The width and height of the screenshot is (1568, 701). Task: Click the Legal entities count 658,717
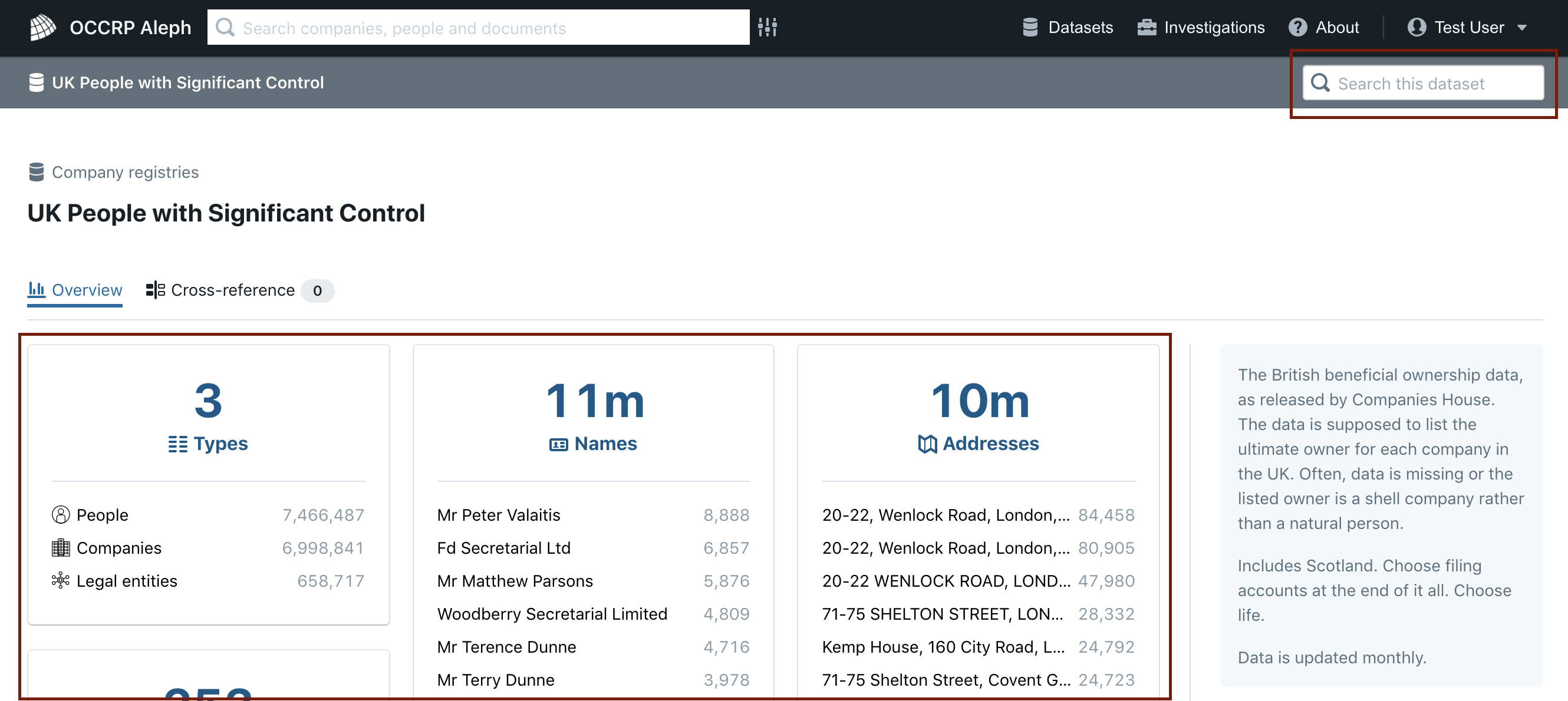tap(331, 580)
